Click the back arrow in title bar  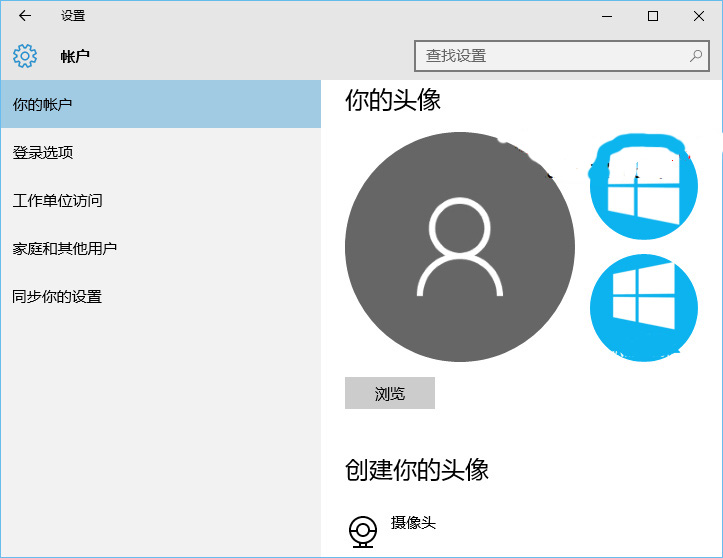pos(25,16)
